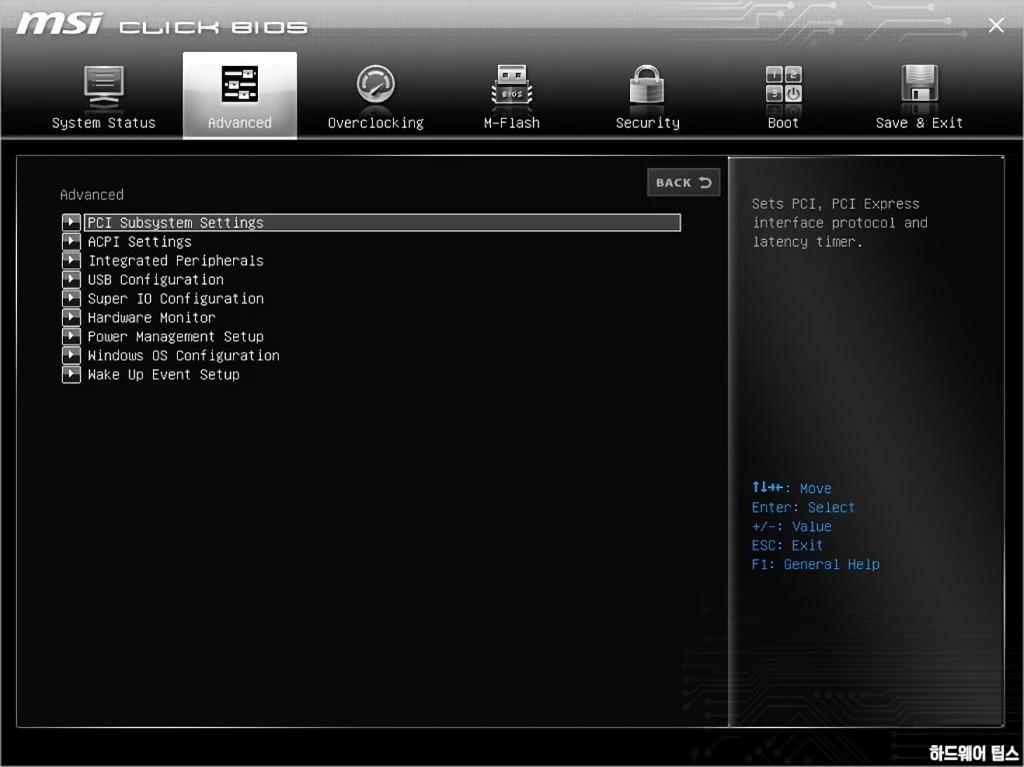Click the arrows Move hint text
1024x767 pixels.
[791, 488]
